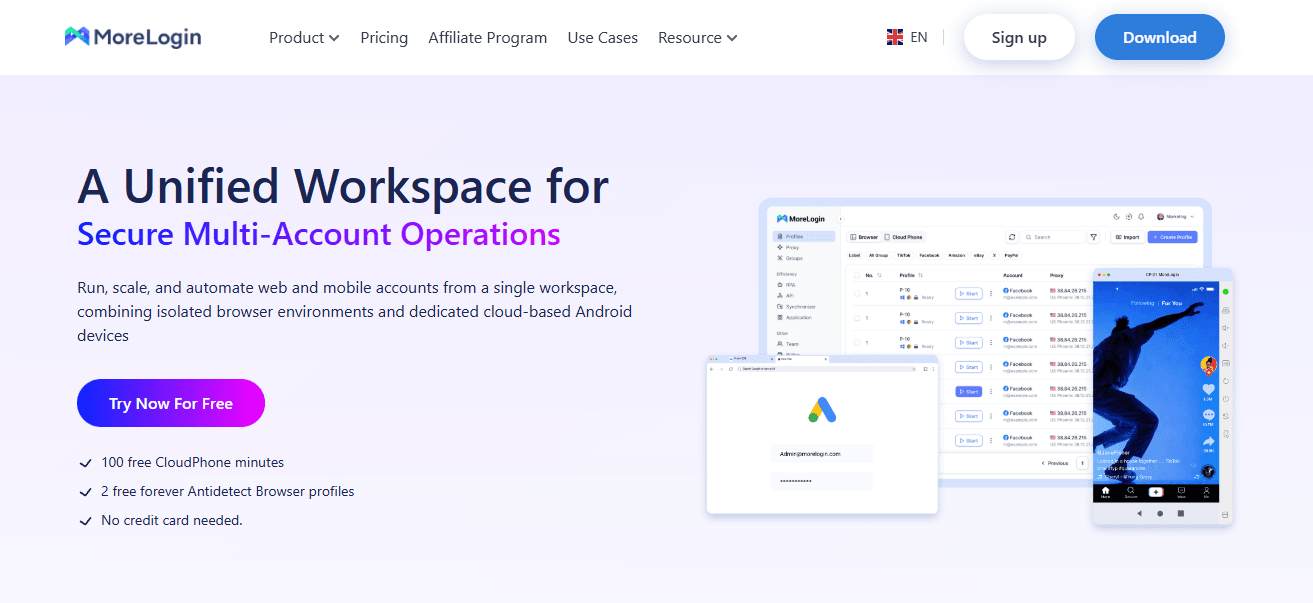This screenshot has height=603, width=1313.
Task: Expand the Marketing account dropdown in dashboard
Action: click(1175, 216)
